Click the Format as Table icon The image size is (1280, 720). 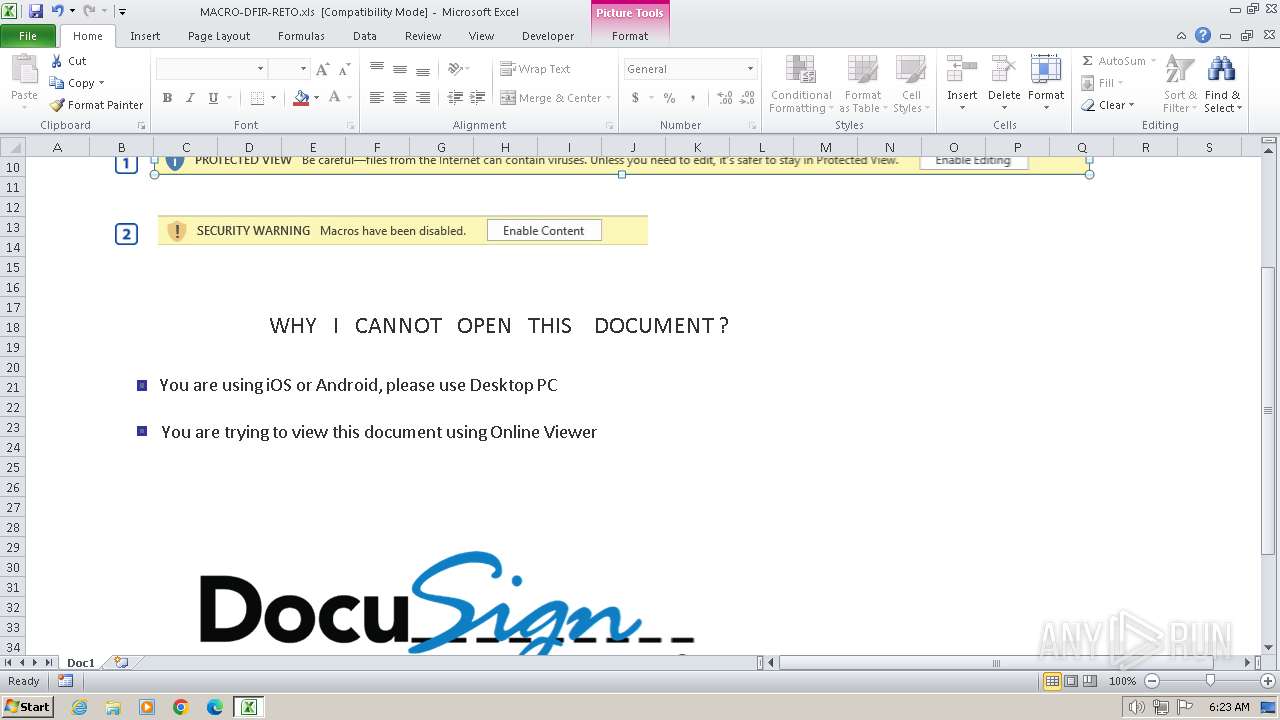[x=862, y=70]
